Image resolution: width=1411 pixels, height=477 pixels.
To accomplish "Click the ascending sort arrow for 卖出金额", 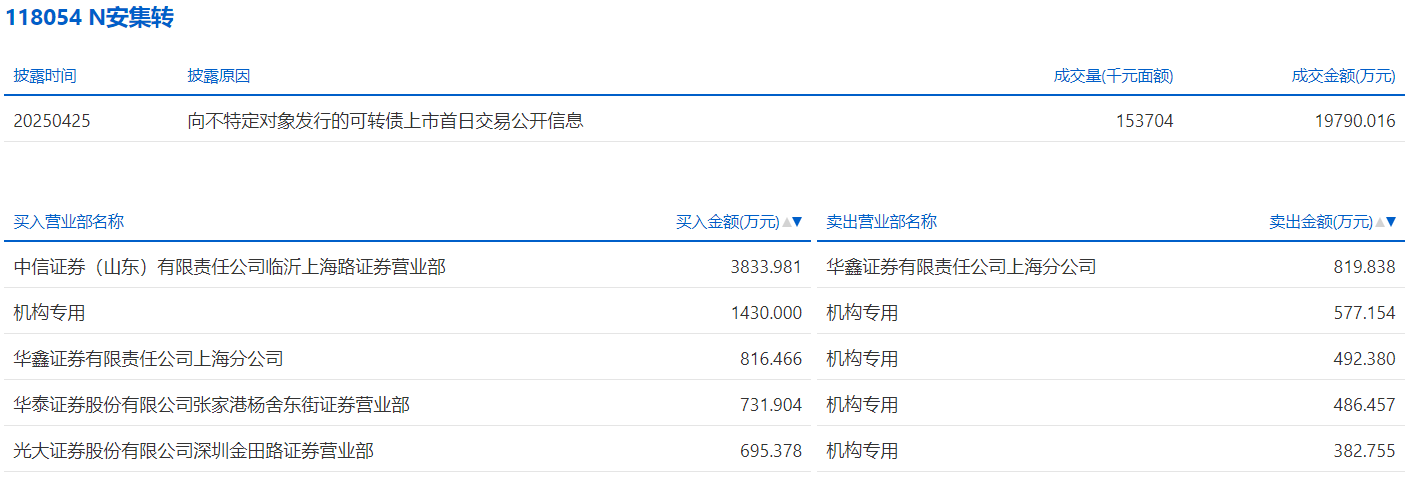I will 1380,222.
